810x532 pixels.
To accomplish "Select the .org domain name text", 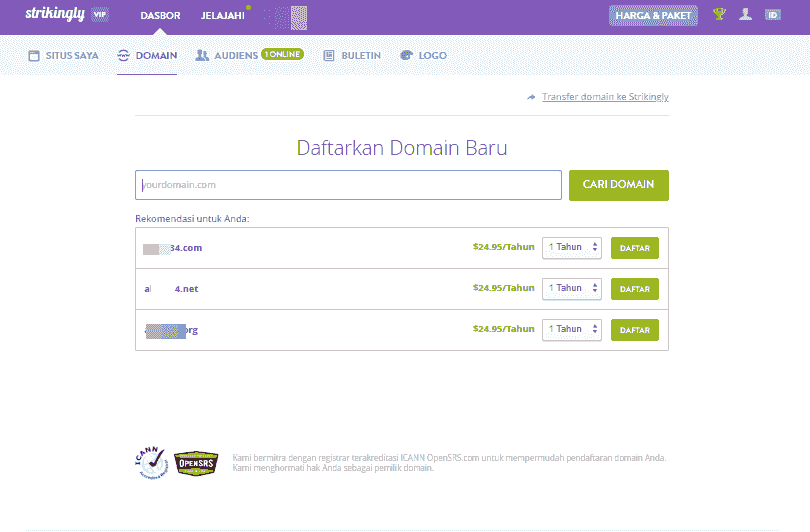I will tap(171, 330).
